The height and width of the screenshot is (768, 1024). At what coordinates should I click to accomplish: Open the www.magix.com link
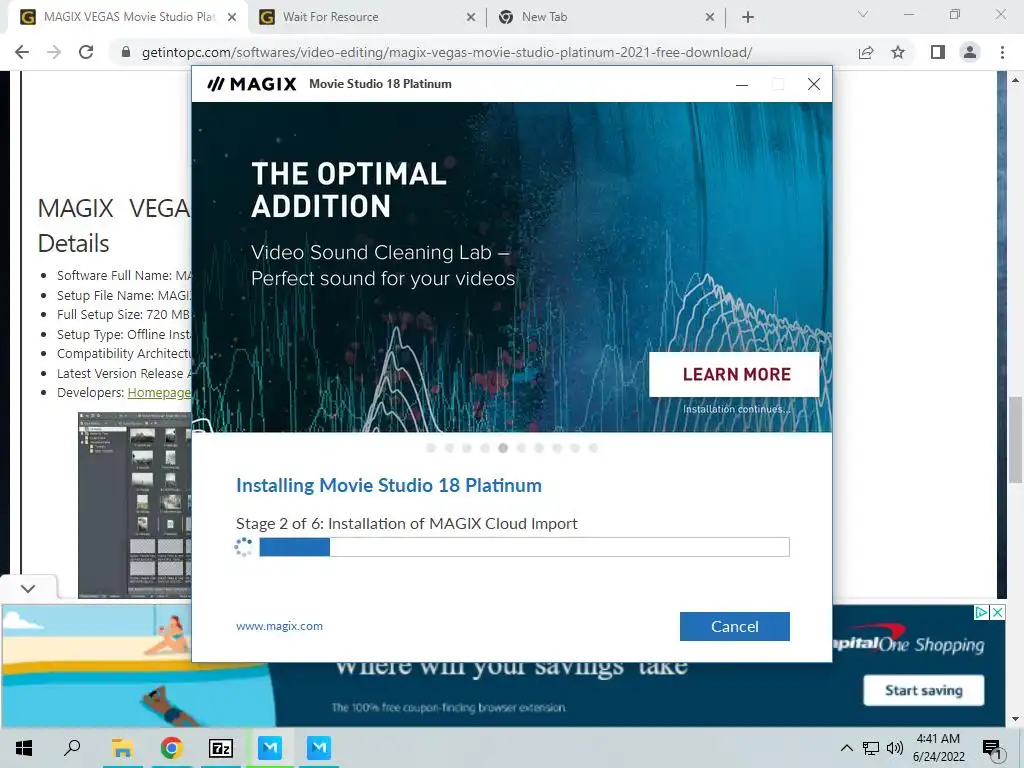click(x=280, y=626)
